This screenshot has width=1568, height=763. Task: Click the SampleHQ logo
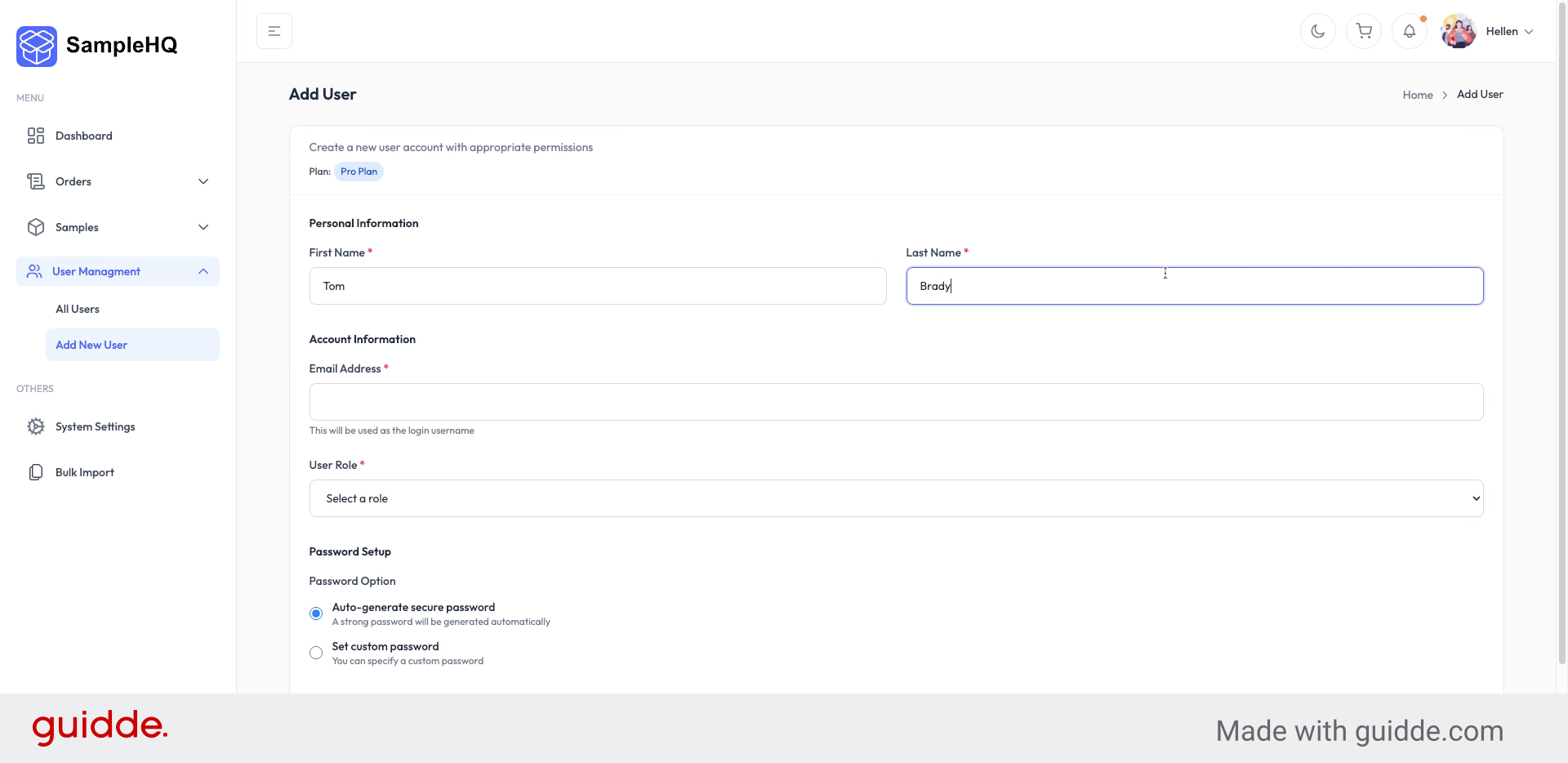click(96, 45)
